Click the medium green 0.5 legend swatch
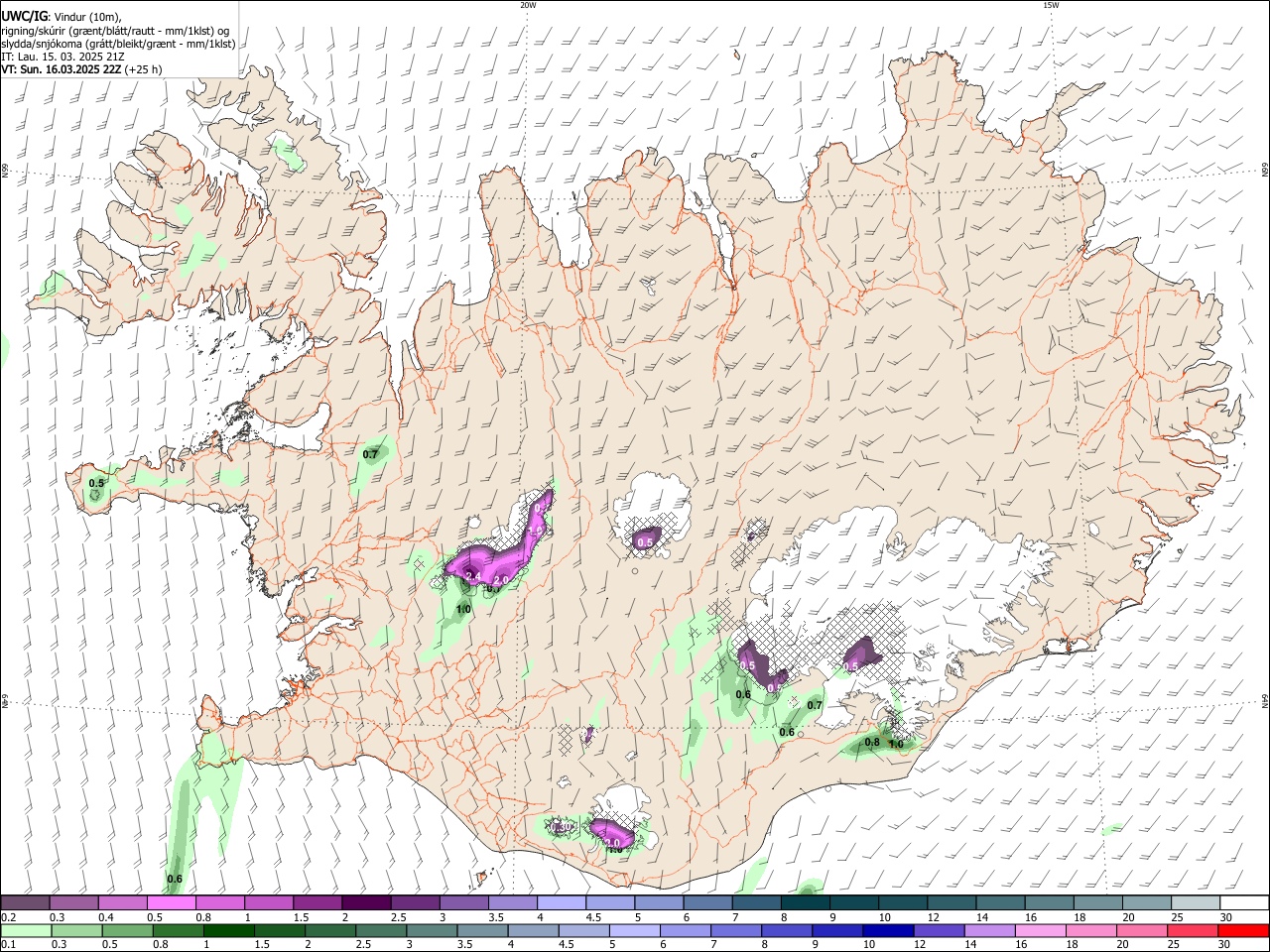 pyautogui.click(x=128, y=930)
